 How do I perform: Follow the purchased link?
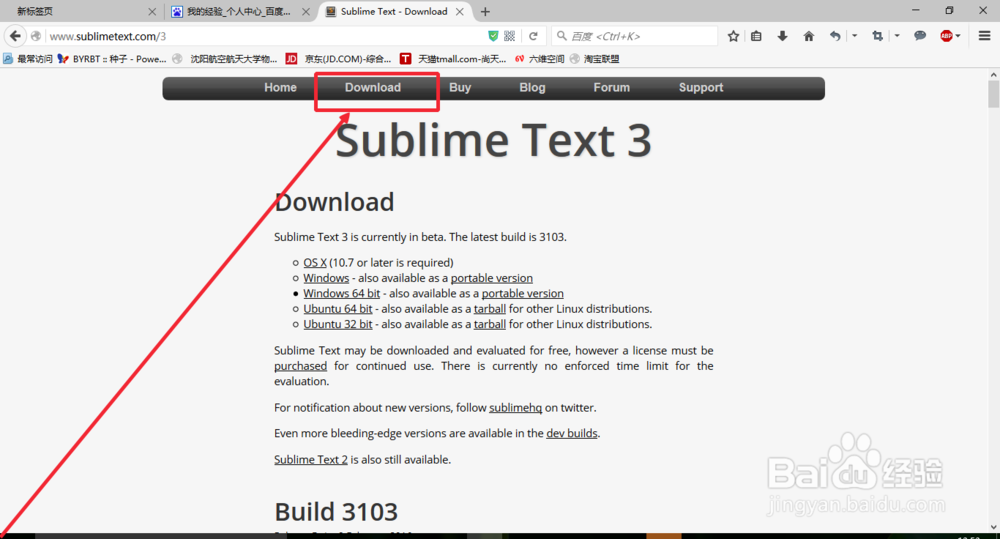300,366
